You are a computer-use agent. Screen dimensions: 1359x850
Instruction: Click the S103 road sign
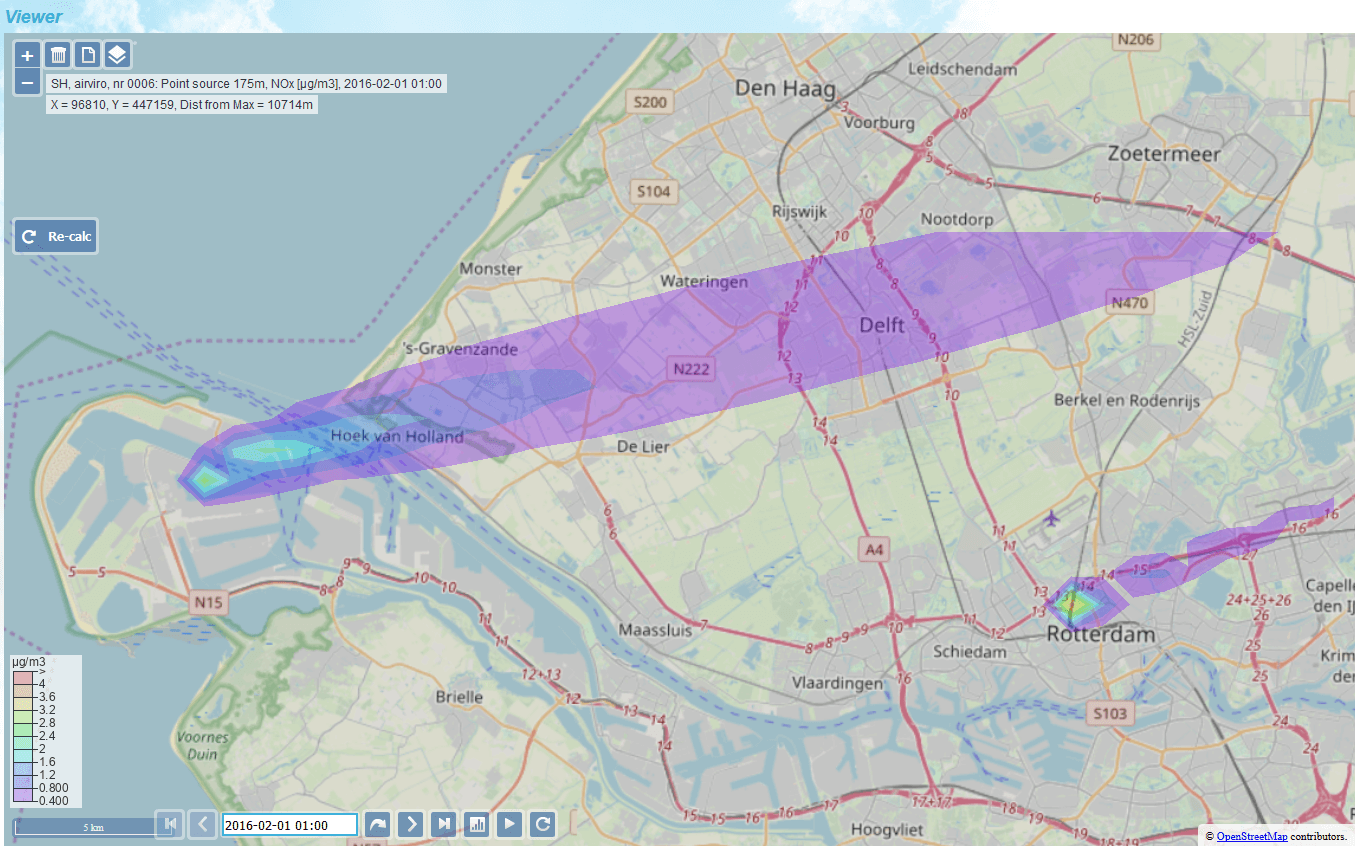pos(1110,713)
